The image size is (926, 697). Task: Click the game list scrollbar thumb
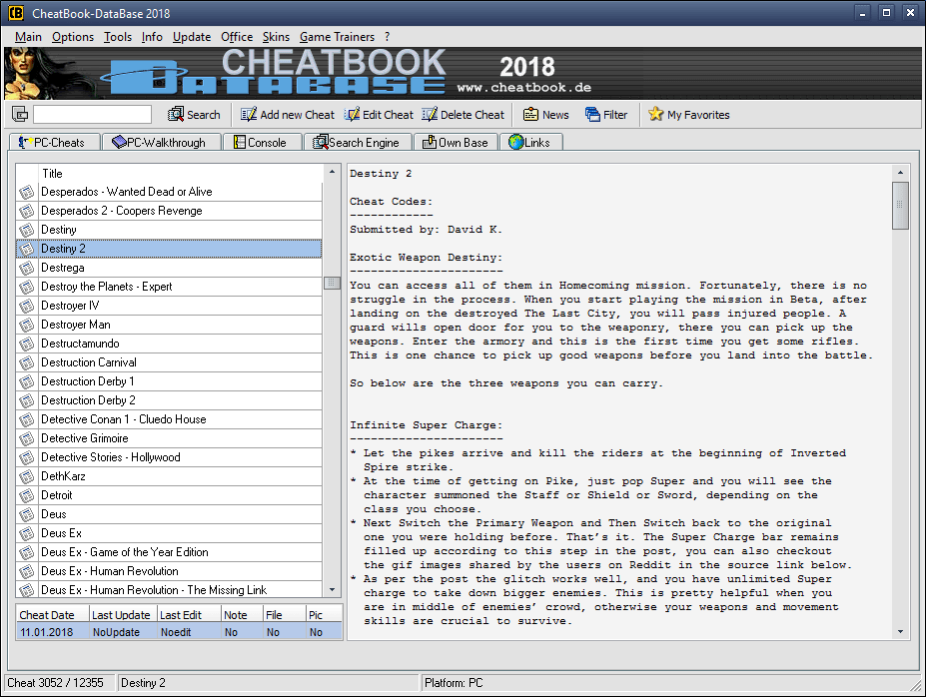(x=332, y=283)
